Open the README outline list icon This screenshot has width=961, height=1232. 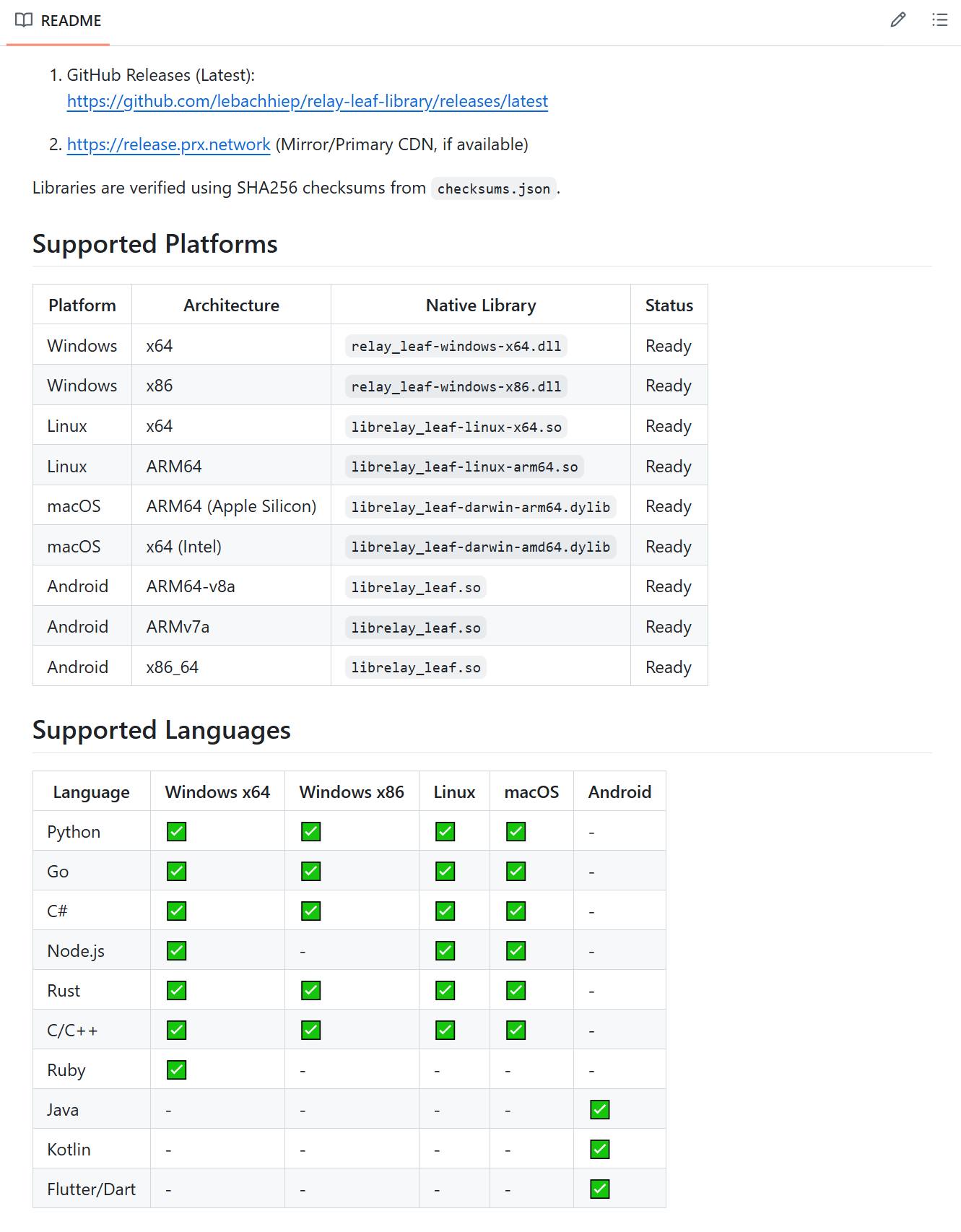tap(939, 20)
